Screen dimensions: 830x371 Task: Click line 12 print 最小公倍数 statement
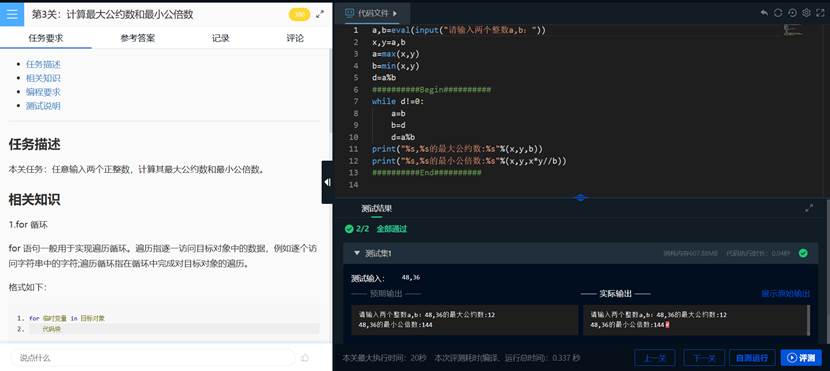(x=469, y=161)
